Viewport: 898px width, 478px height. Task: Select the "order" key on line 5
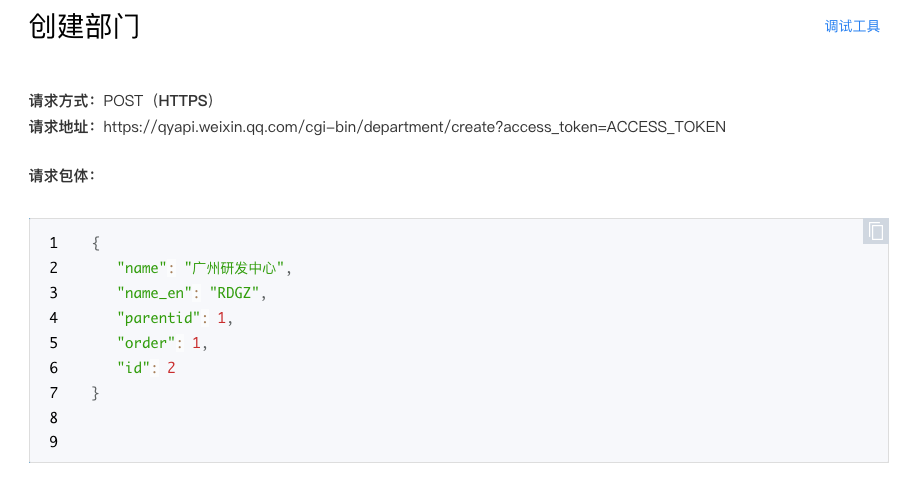(x=146, y=343)
